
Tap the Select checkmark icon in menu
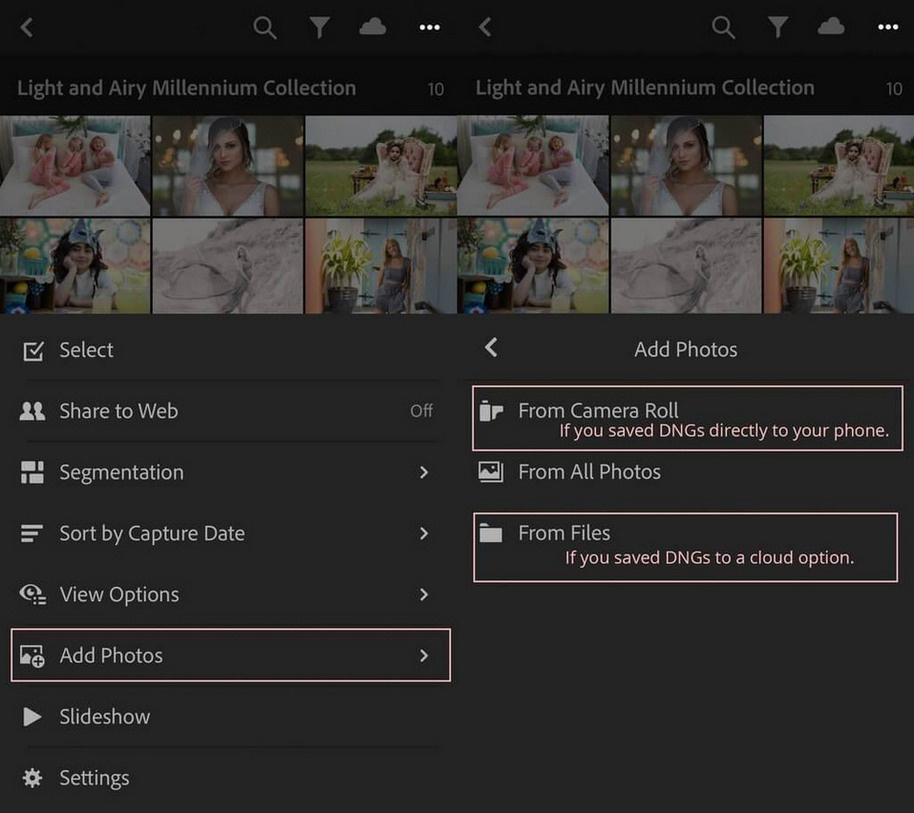click(33, 351)
